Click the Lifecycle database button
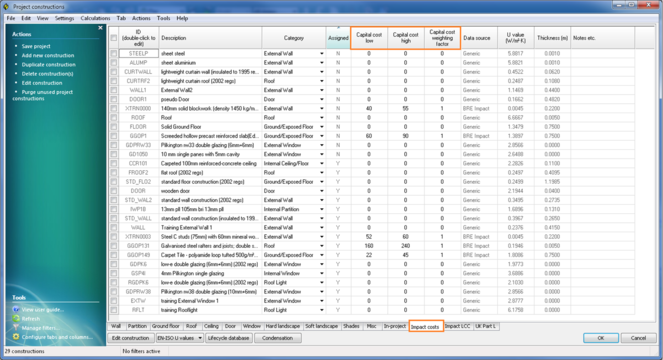Viewport: 663px width, 360px height. [228, 338]
